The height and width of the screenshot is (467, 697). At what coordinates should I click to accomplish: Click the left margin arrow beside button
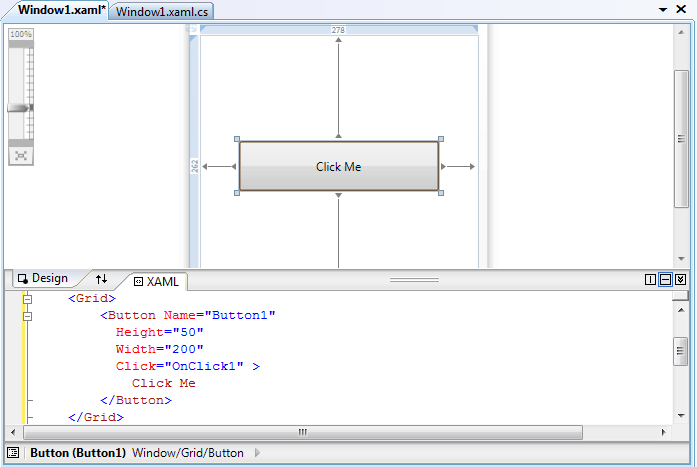pos(217,167)
